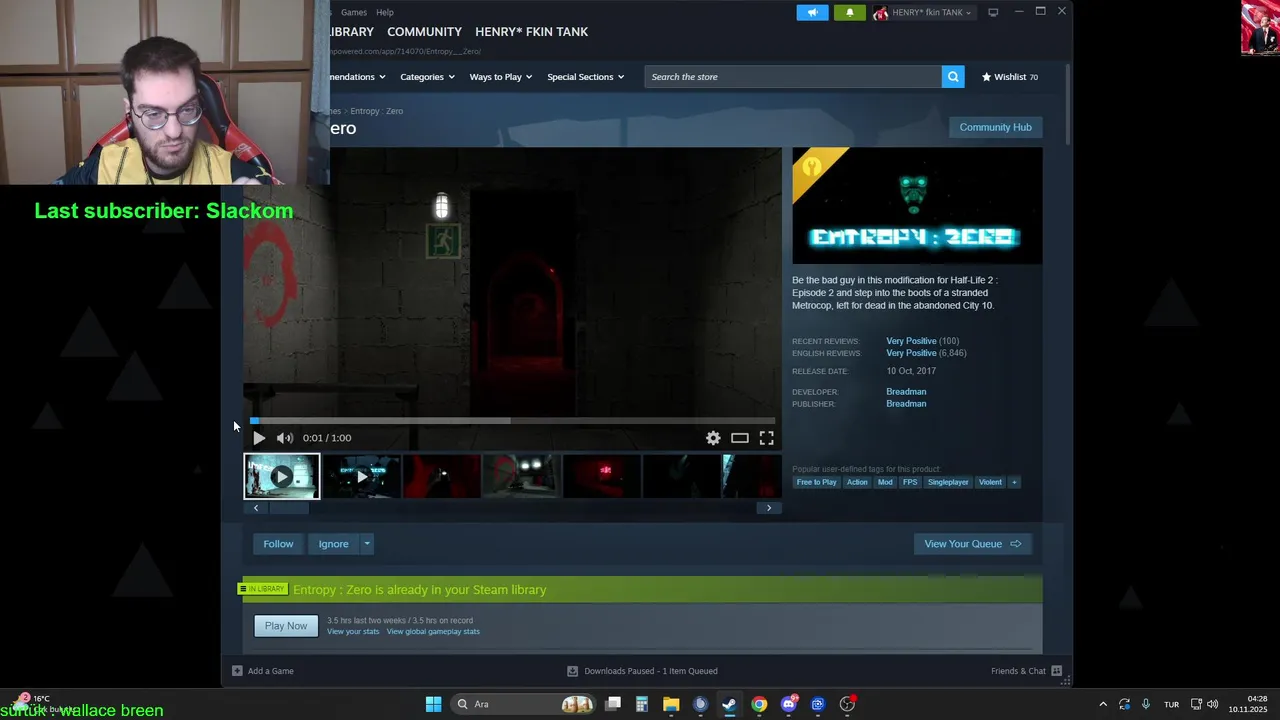
Task: Make the trailer fullscreen
Action: pos(767,438)
